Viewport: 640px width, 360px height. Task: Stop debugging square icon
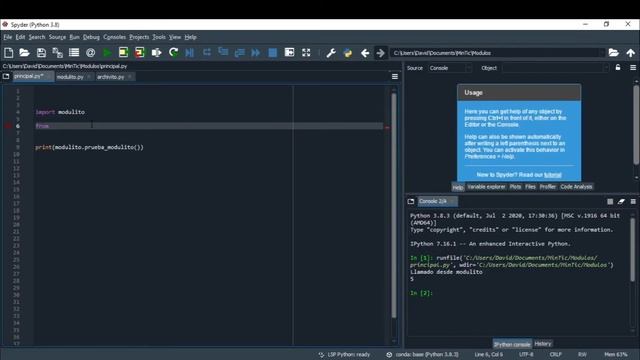click(x=273, y=53)
